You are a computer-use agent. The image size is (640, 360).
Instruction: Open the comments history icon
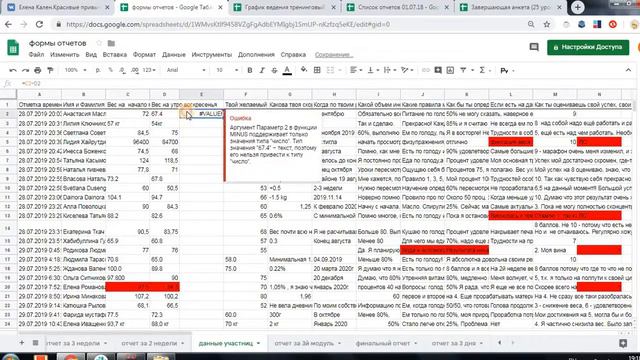tap(534, 47)
